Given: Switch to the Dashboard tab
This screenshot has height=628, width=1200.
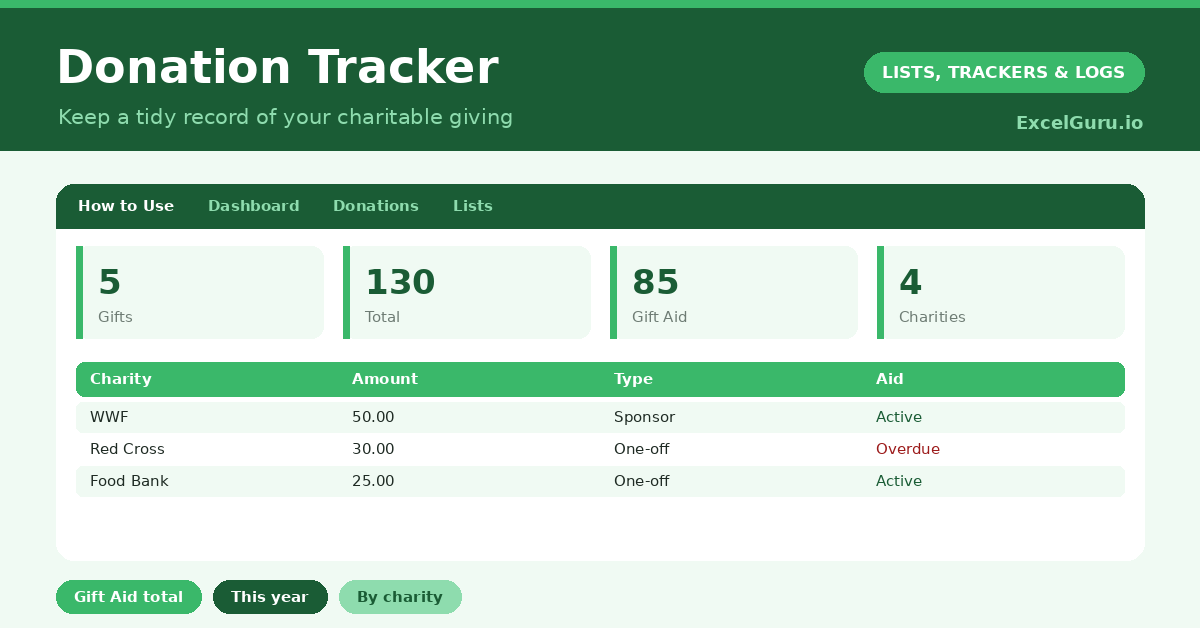Looking at the screenshot, I should pos(253,206).
